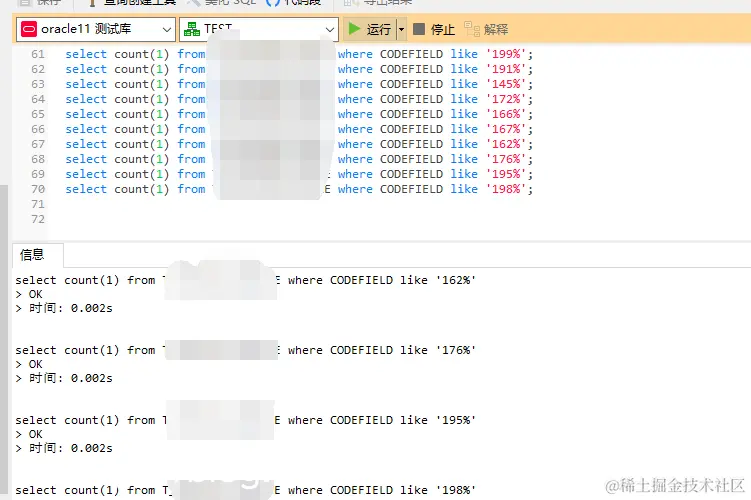The image size is (751, 500).
Task: Click the query on line 62 with '191%'
Action: (x=299, y=69)
